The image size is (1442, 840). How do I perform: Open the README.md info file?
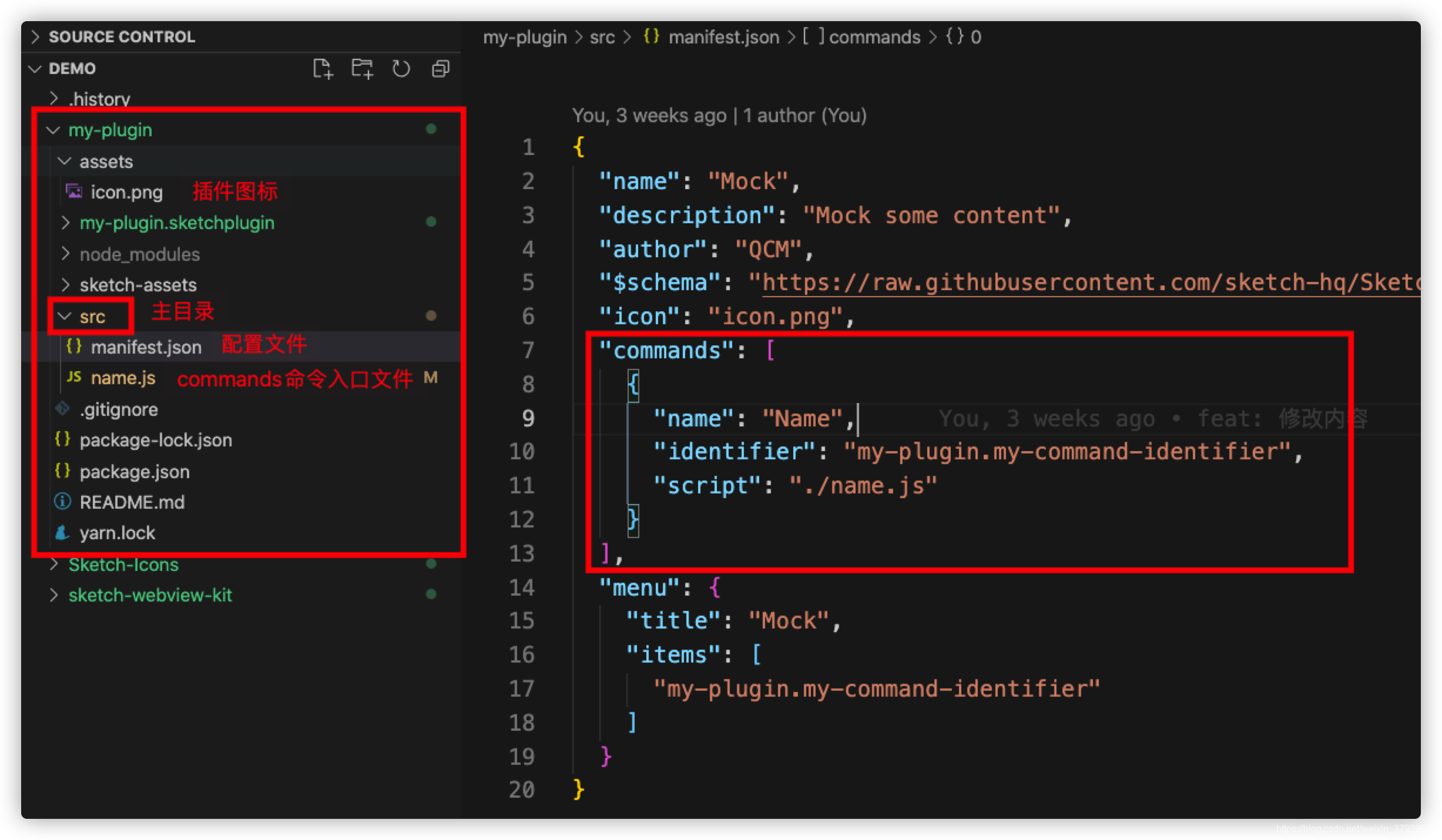[x=132, y=502]
